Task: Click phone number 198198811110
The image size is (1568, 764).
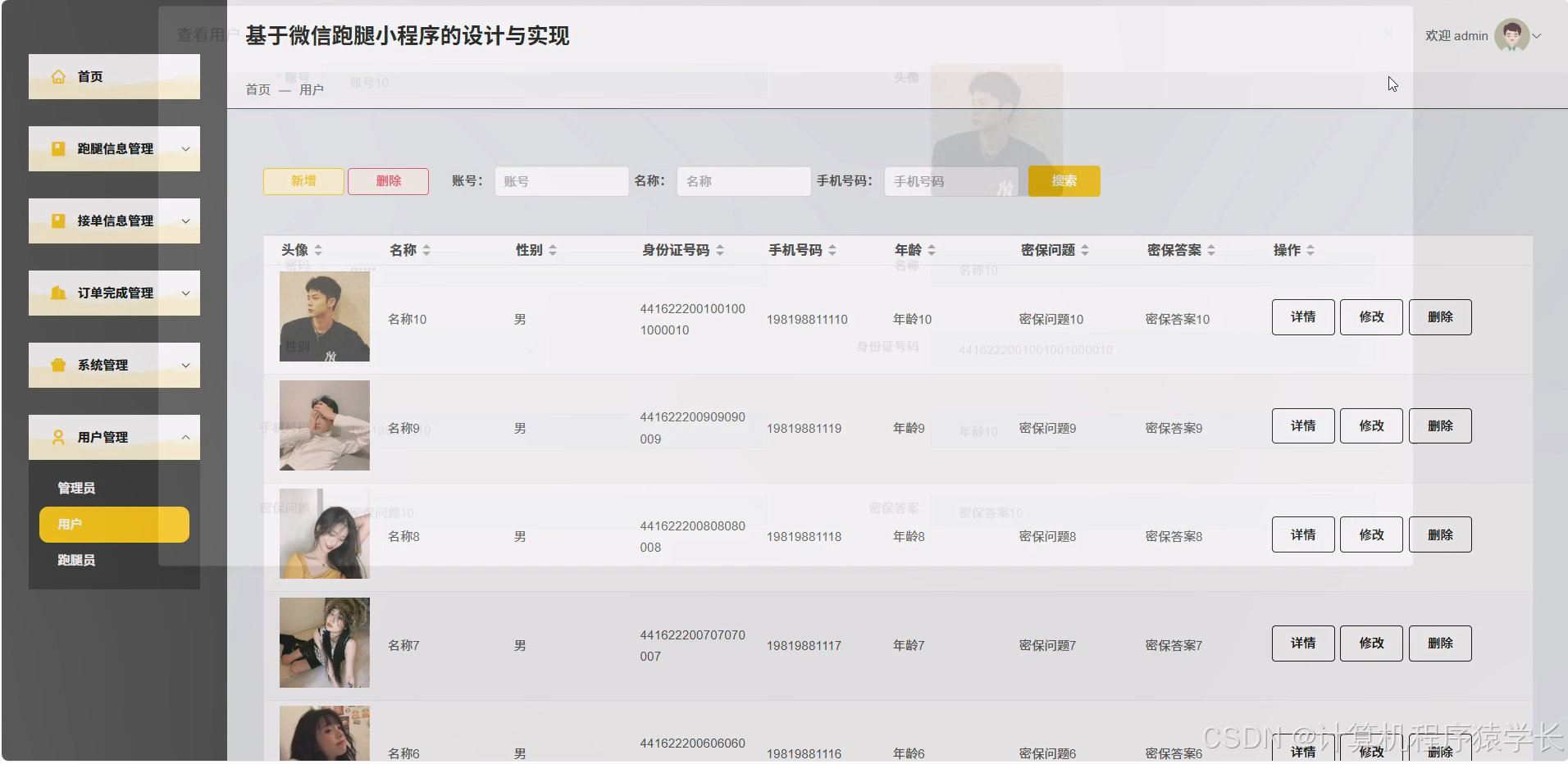Action: [807, 320]
